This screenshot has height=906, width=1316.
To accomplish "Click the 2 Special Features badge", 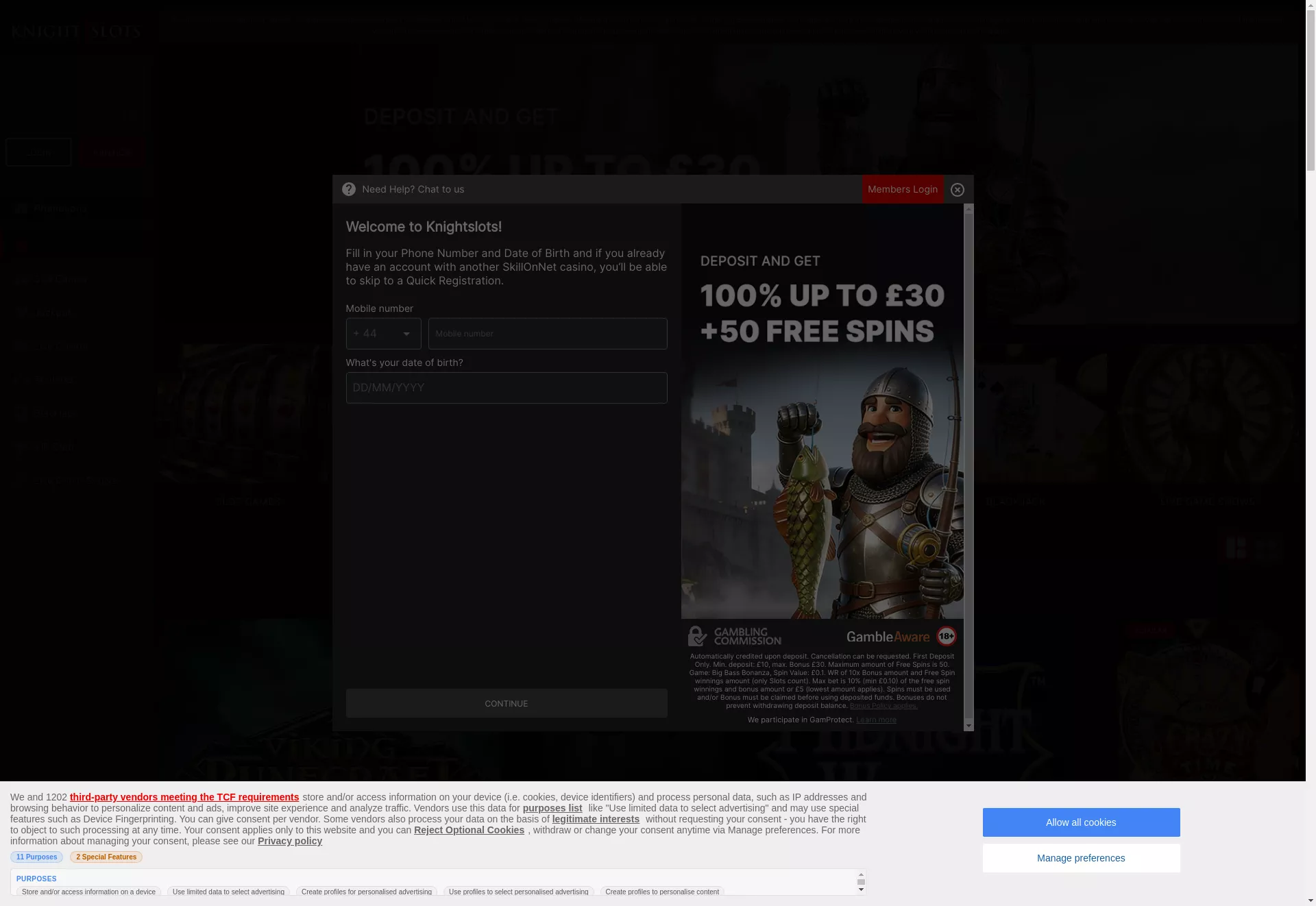I will [106, 857].
